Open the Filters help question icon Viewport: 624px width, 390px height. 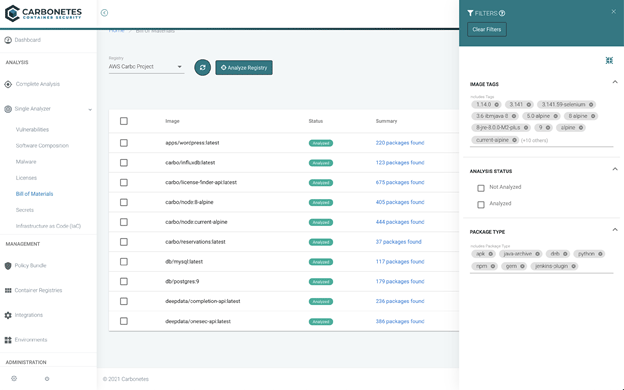502,13
